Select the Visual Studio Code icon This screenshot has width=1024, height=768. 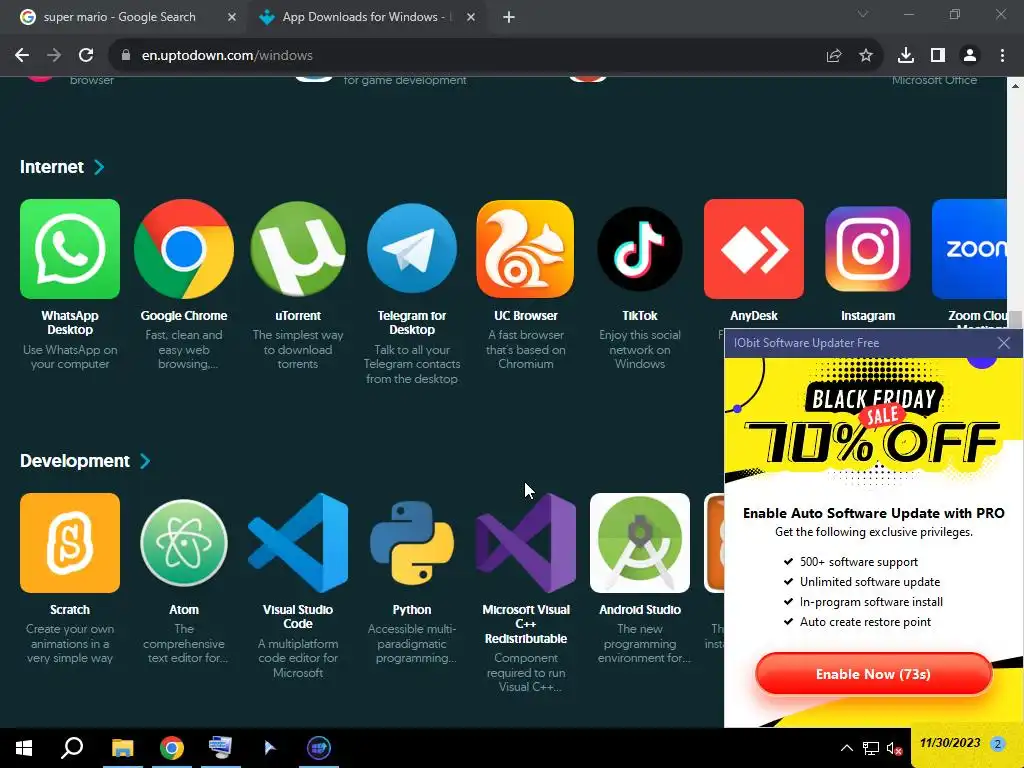click(298, 543)
